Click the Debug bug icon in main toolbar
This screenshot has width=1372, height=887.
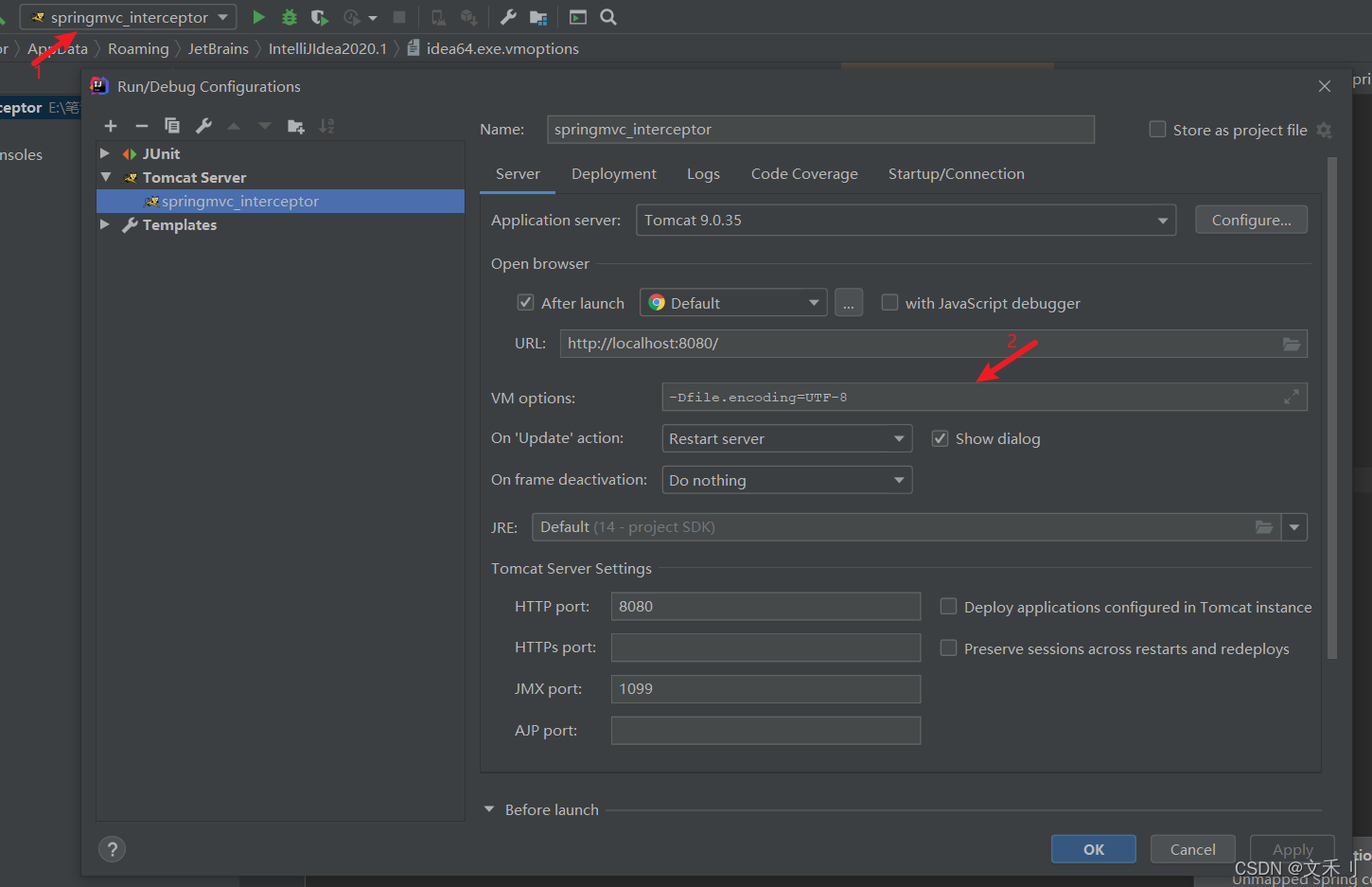[x=290, y=17]
